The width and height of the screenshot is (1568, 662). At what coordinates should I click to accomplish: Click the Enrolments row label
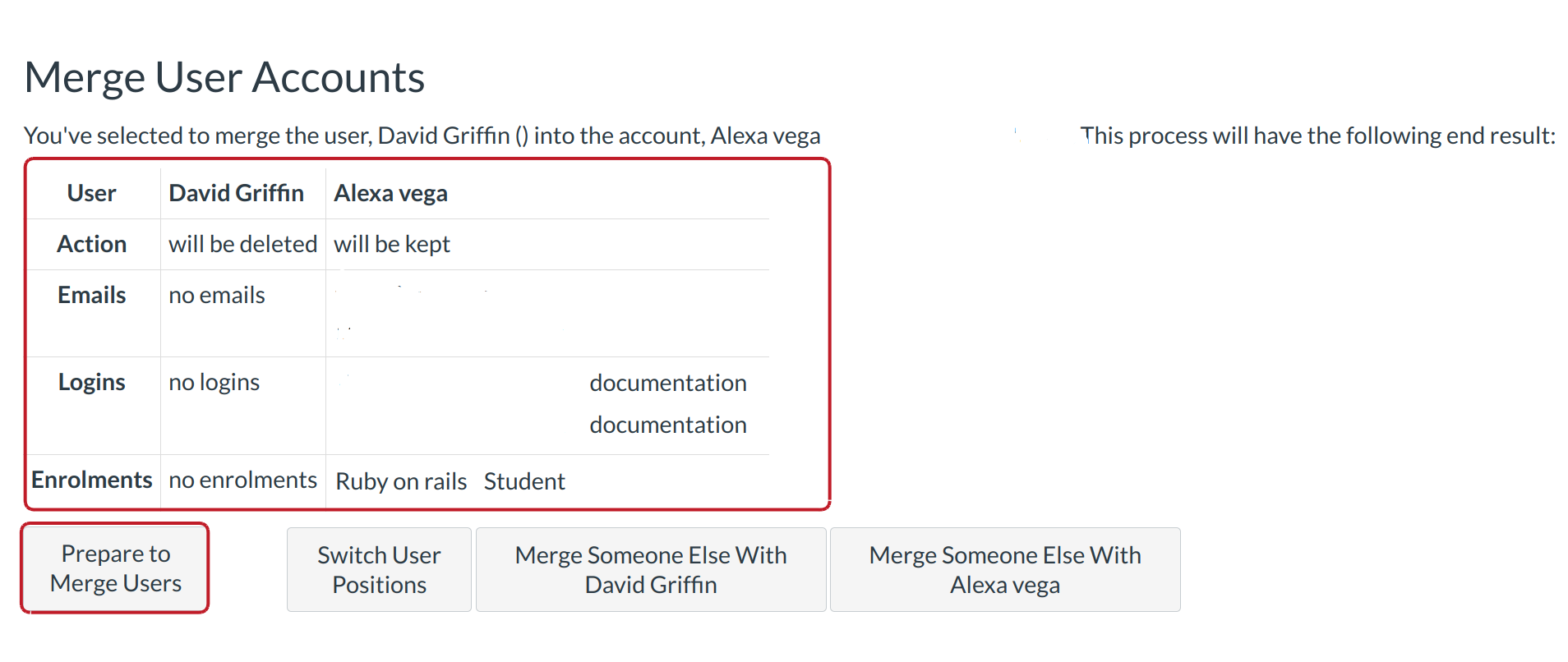click(x=92, y=480)
